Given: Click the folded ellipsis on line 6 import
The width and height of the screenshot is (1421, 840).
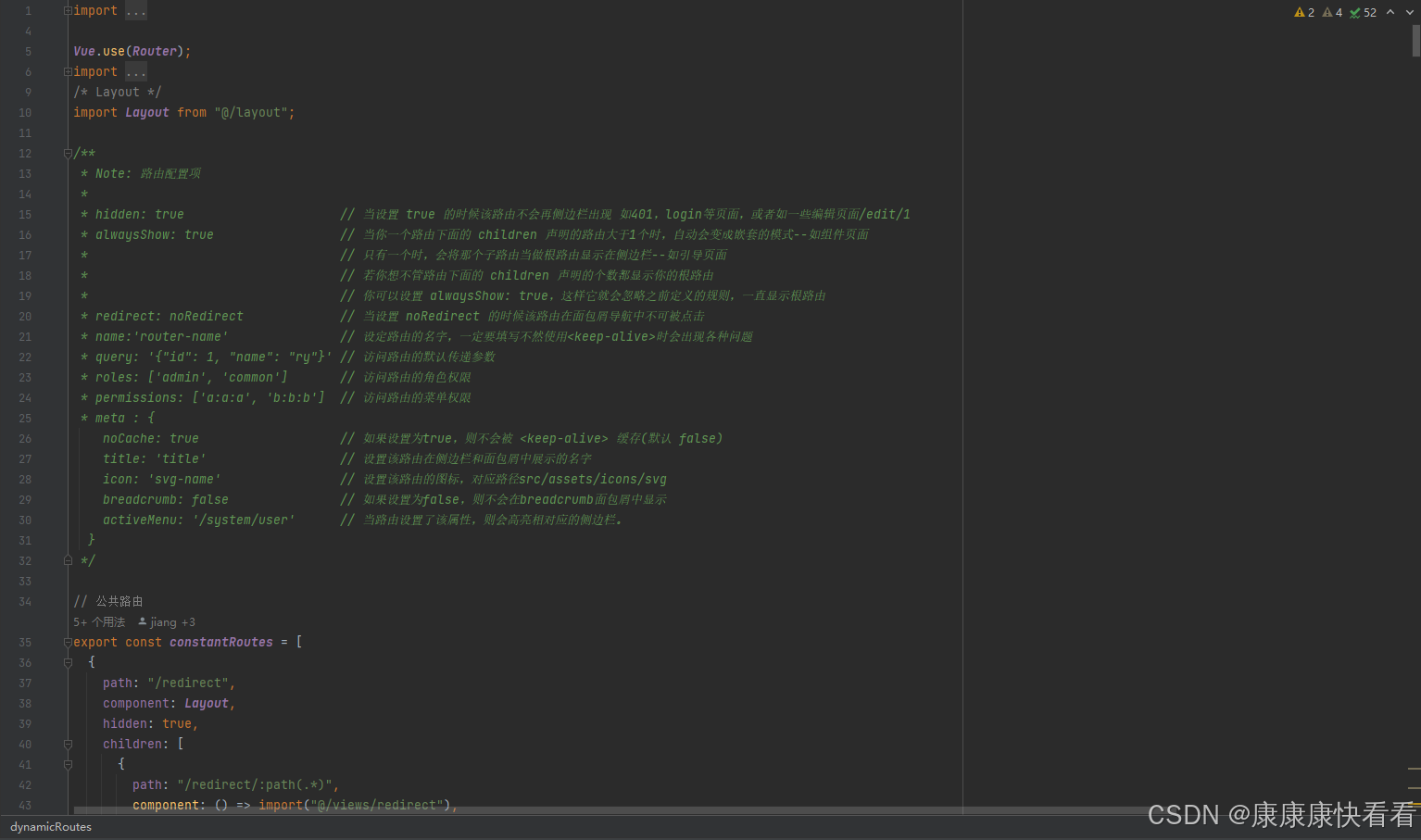Looking at the screenshot, I should click(x=136, y=72).
